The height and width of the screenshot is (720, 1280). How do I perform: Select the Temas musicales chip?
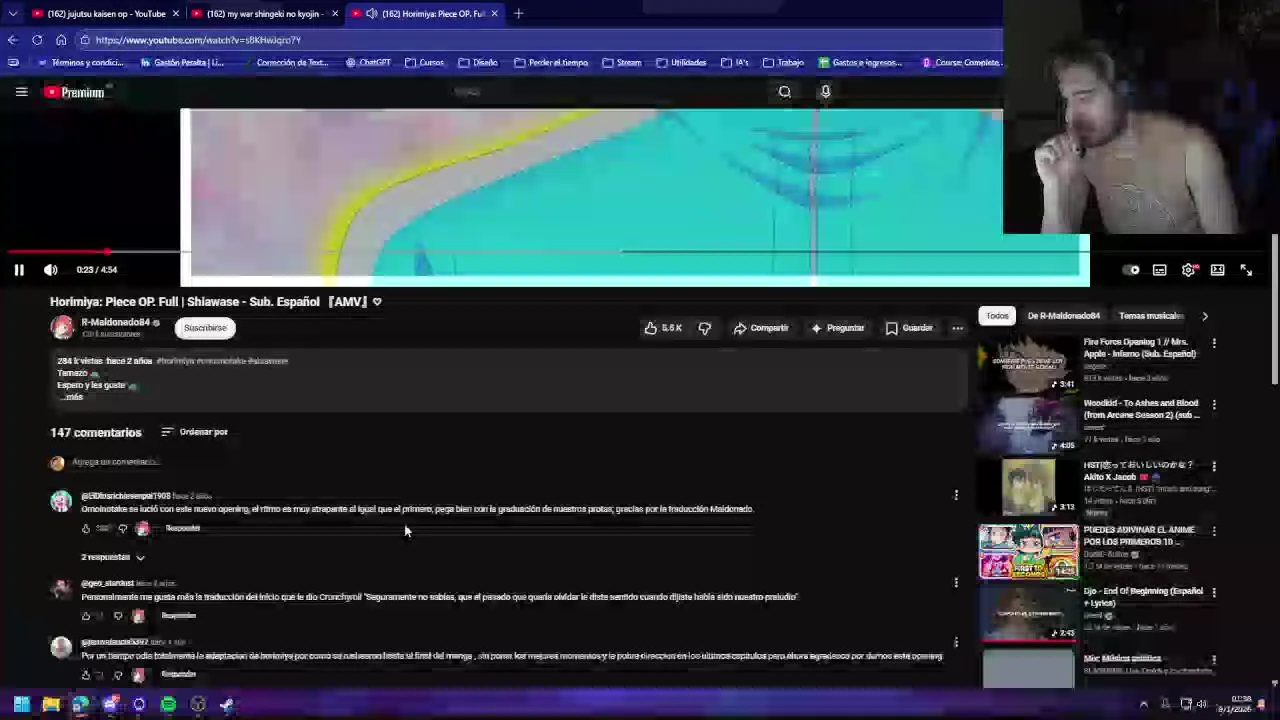(x=1150, y=316)
